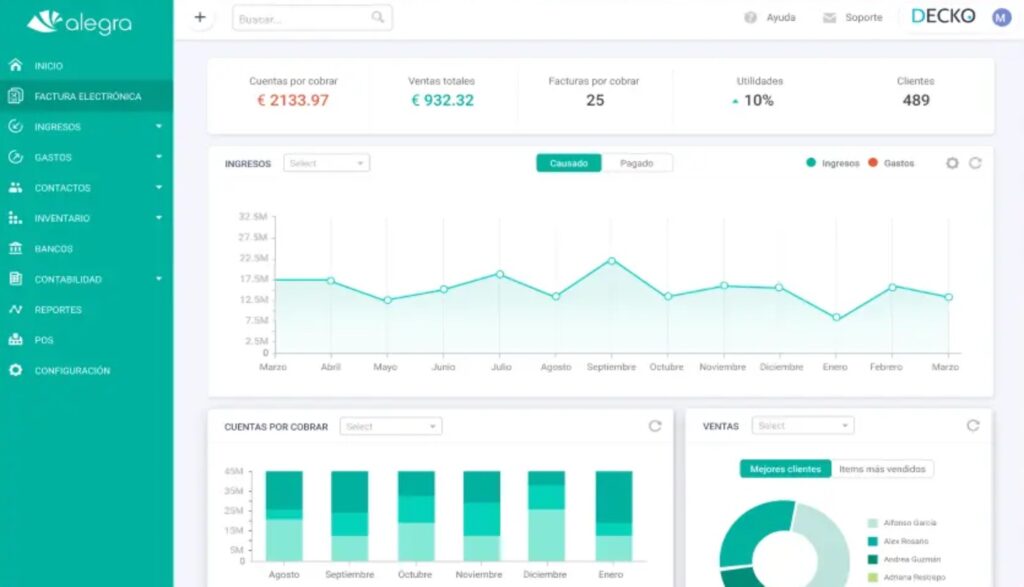Open the Bancos menu item
Viewport: 1024px width, 587px height.
pos(86,249)
